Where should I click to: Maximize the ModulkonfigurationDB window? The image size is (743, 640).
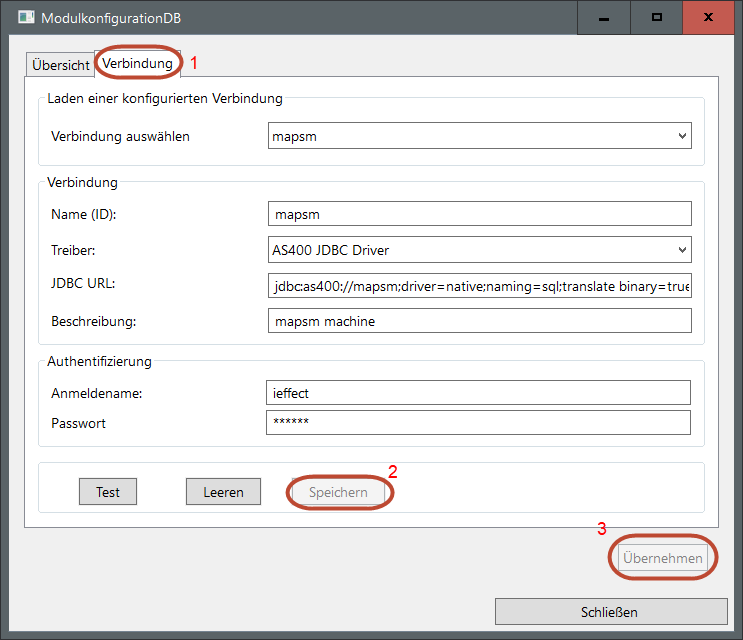[x=657, y=18]
